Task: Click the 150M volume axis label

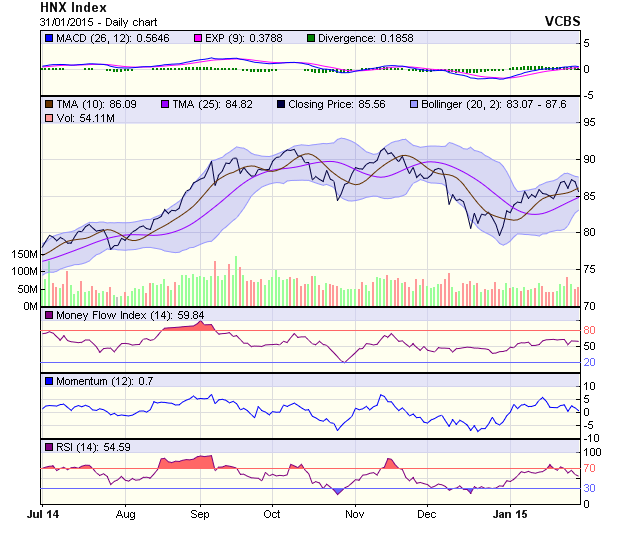Action: (x=24, y=255)
